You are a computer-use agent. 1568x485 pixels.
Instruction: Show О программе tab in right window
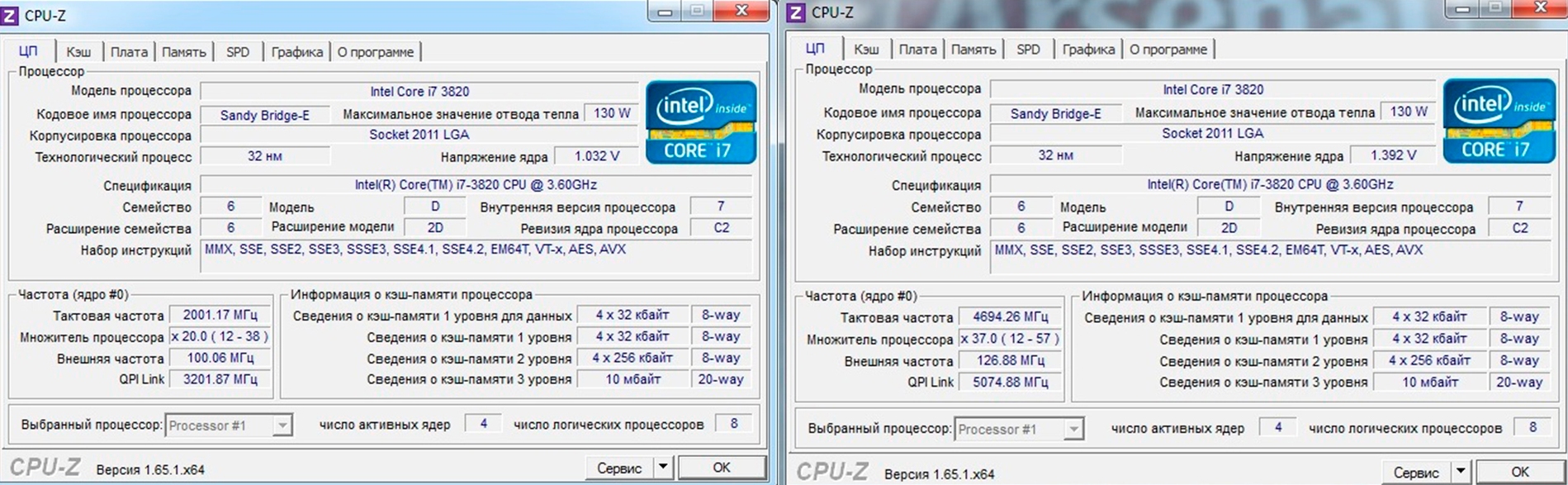(x=1168, y=50)
